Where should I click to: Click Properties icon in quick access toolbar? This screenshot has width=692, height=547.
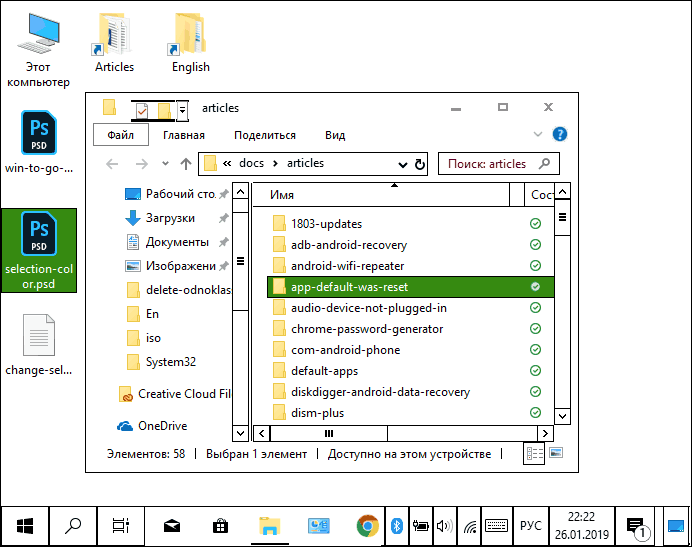pos(142,108)
